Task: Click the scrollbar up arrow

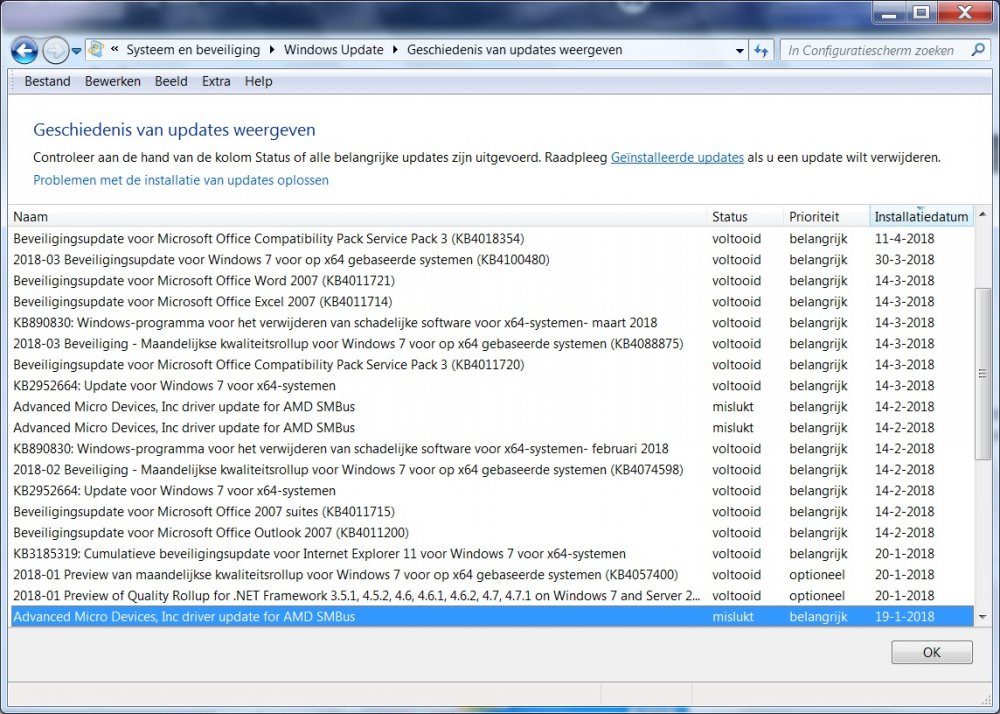Action: [982, 216]
